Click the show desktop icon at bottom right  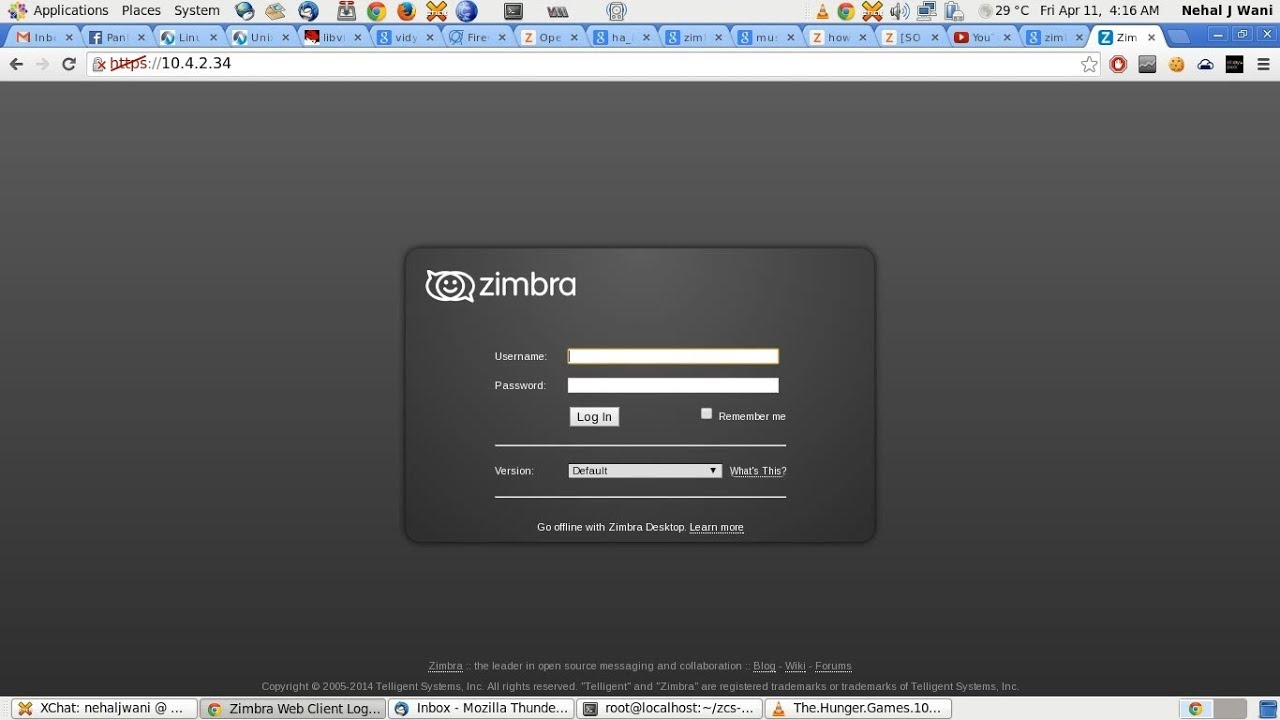pyautogui.click(x=1268, y=709)
